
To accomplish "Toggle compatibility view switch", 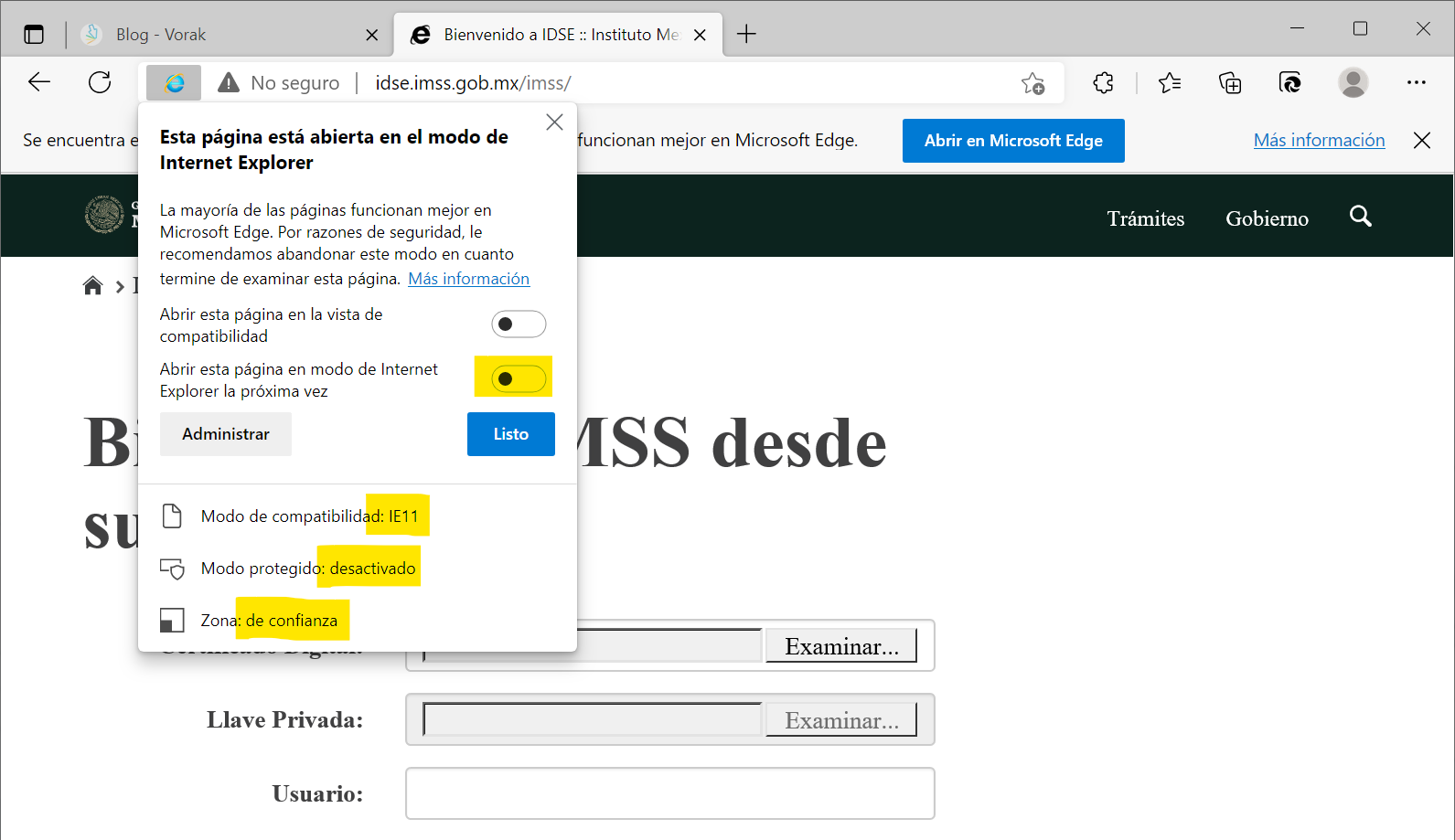I will coord(519,324).
